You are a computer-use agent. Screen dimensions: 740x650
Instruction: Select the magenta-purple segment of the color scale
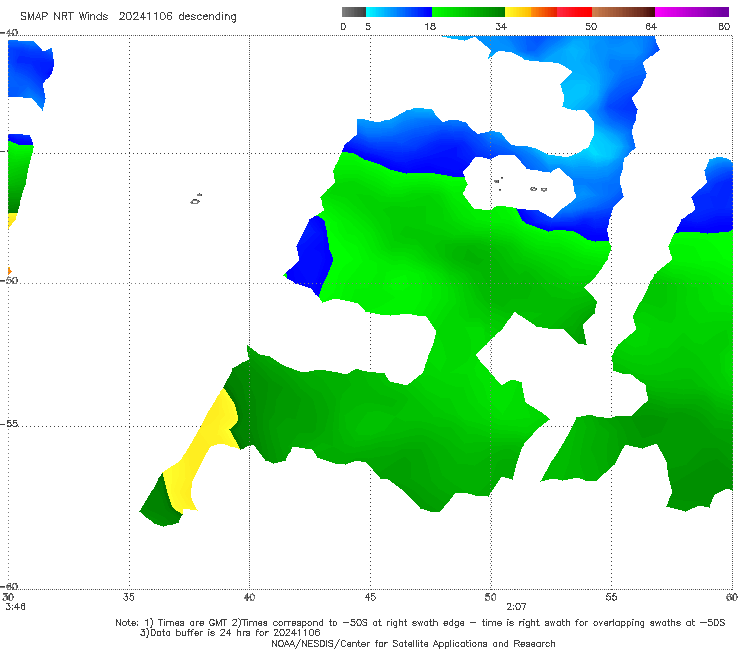pos(692,12)
